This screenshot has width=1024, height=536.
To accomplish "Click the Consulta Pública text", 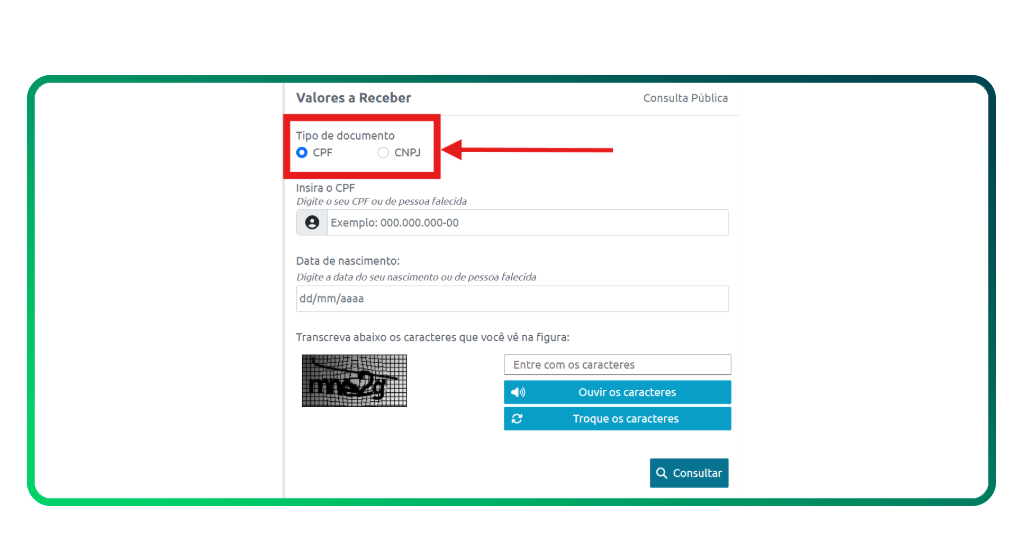I will tap(685, 98).
